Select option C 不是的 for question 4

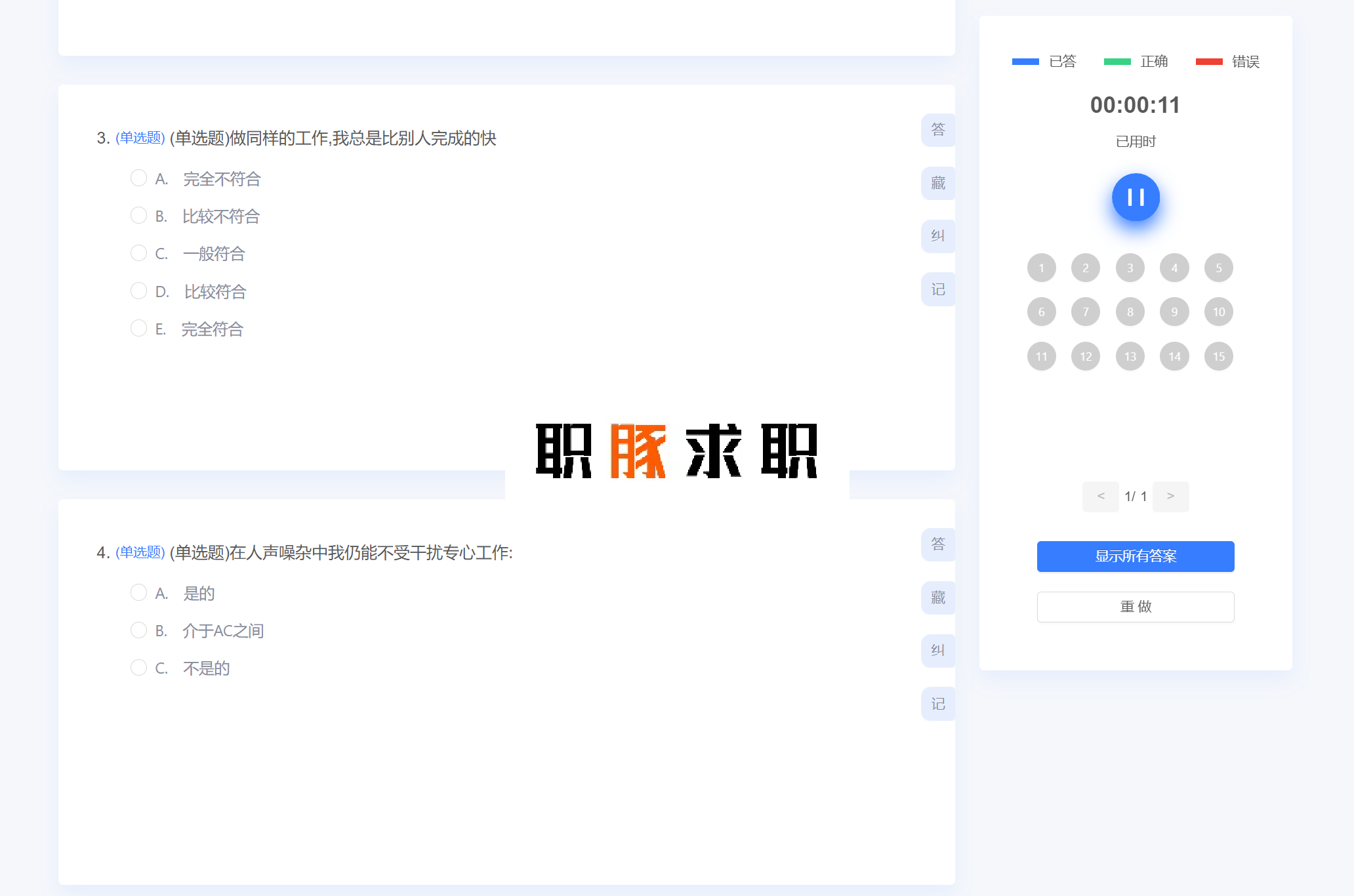[138, 667]
